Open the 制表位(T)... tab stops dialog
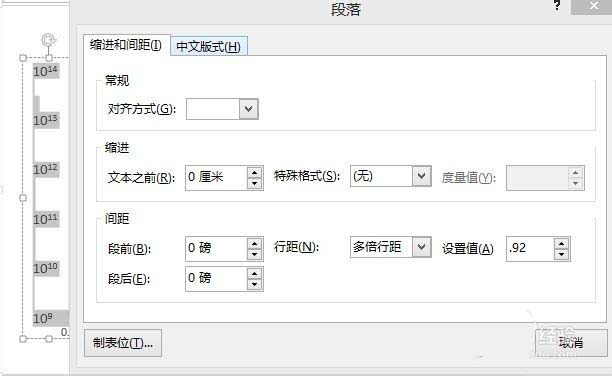This screenshot has width=612, height=376. (x=123, y=343)
